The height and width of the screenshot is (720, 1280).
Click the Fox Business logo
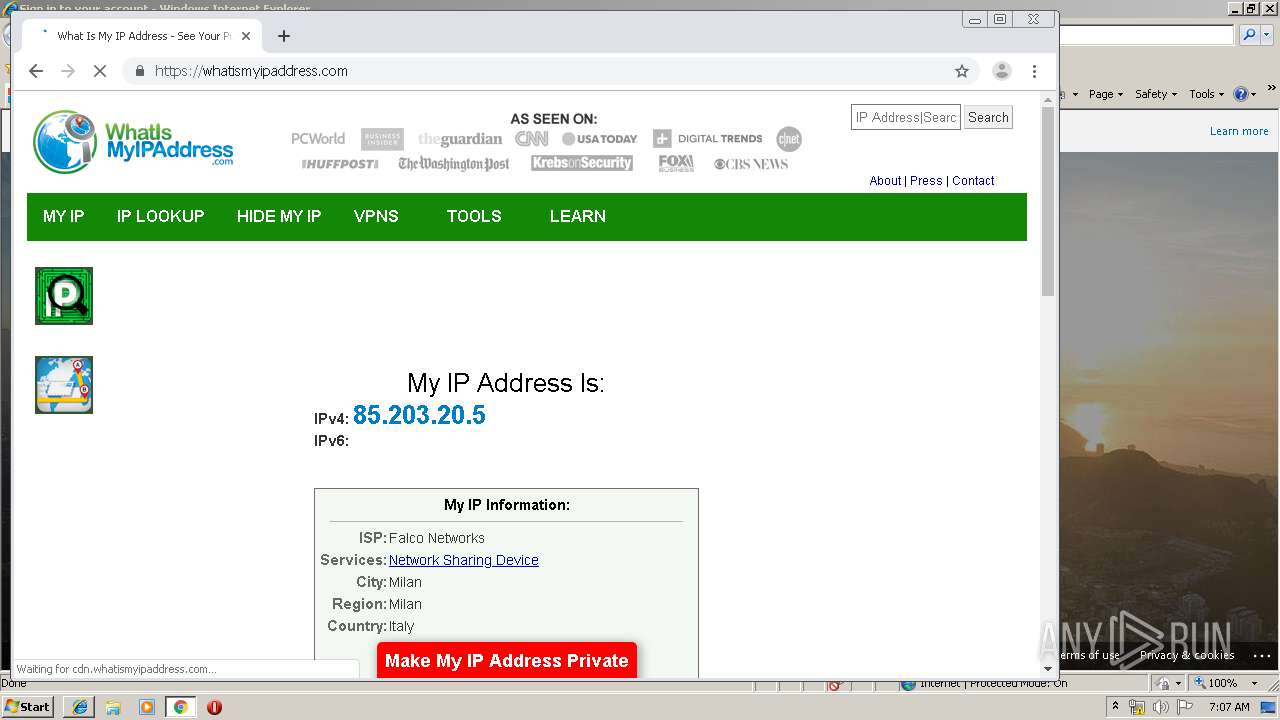tap(676, 163)
